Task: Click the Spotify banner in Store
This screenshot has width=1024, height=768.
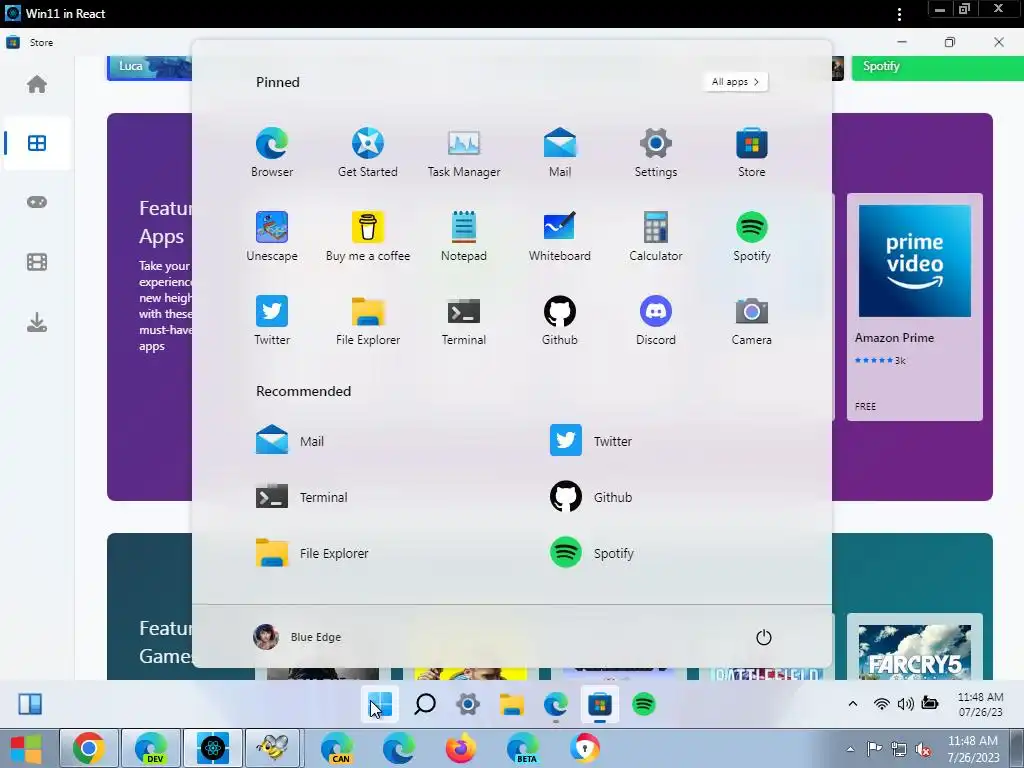Action: click(x=938, y=67)
